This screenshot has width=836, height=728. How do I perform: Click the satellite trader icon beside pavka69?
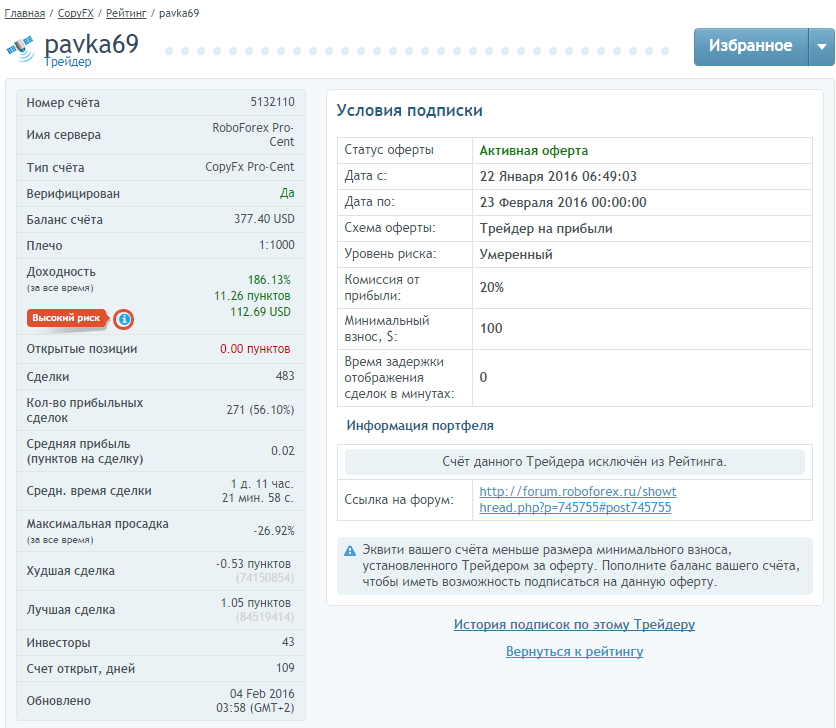pyautogui.click(x=20, y=49)
